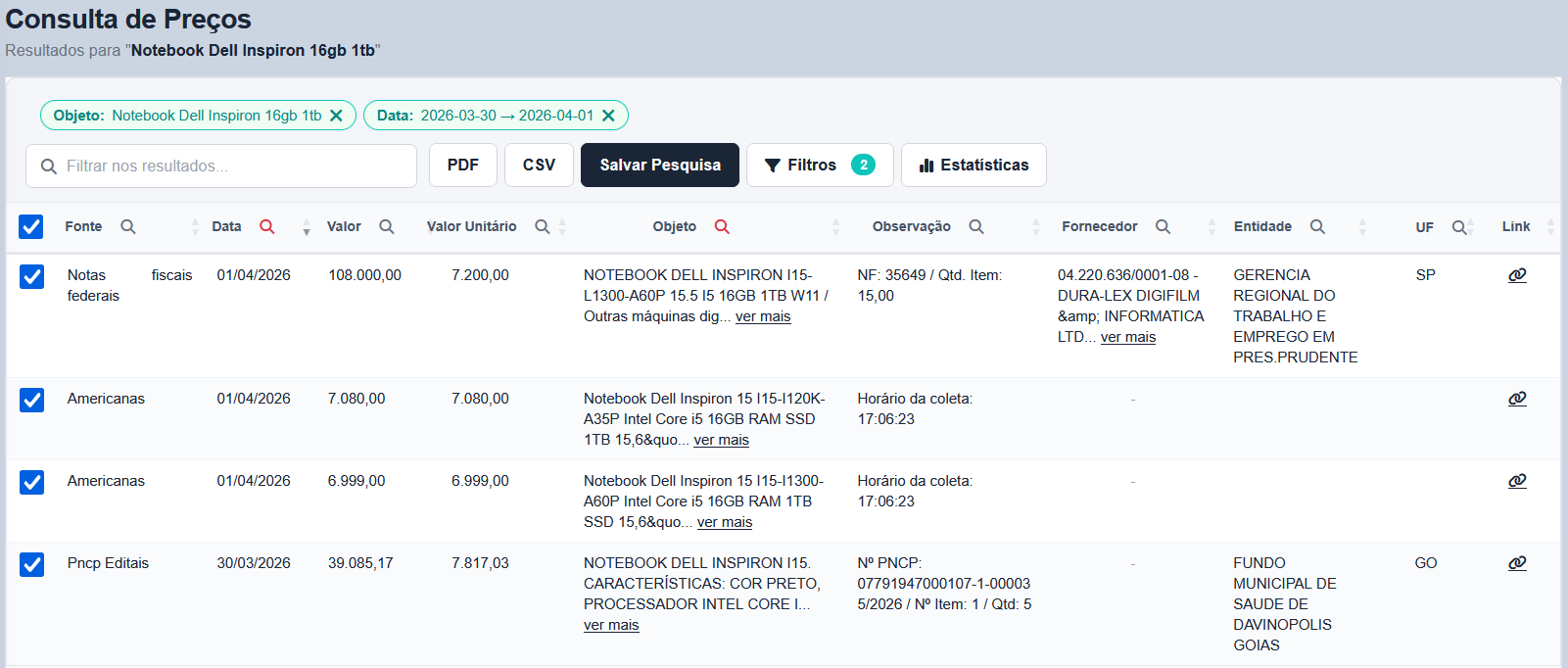Uncheck the Americanas 7.080,00 row
Viewport: 1568px width, 668px height.
[31, 400]
